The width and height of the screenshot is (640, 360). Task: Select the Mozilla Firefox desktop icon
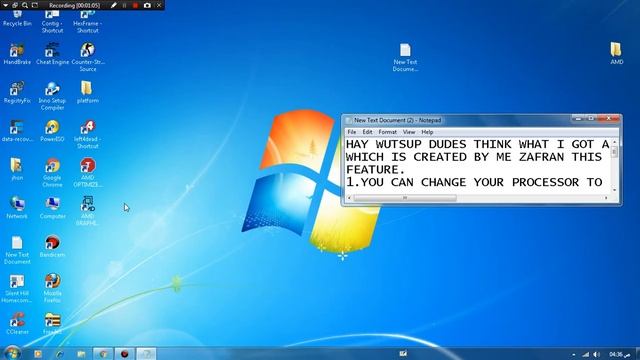52,287
